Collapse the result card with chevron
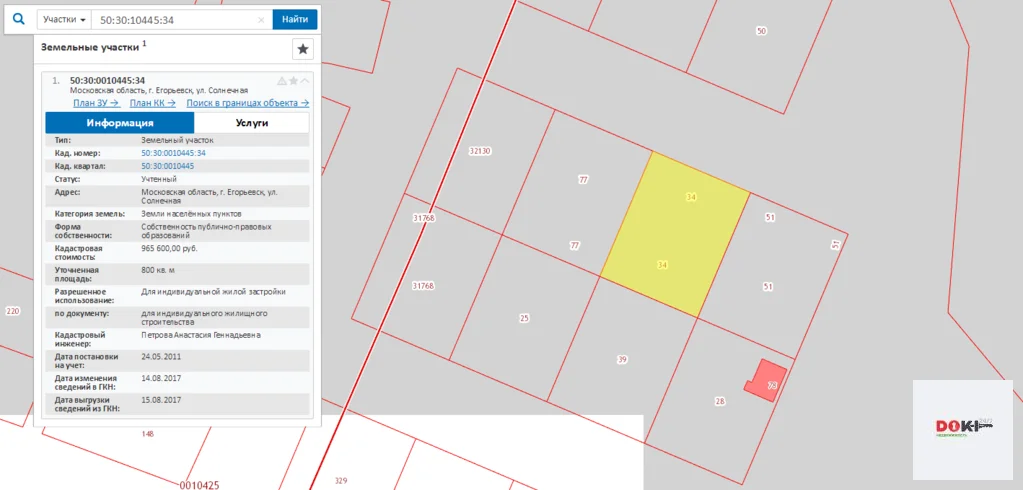Viewport: 1023px width, 490px height. [305, 81]
